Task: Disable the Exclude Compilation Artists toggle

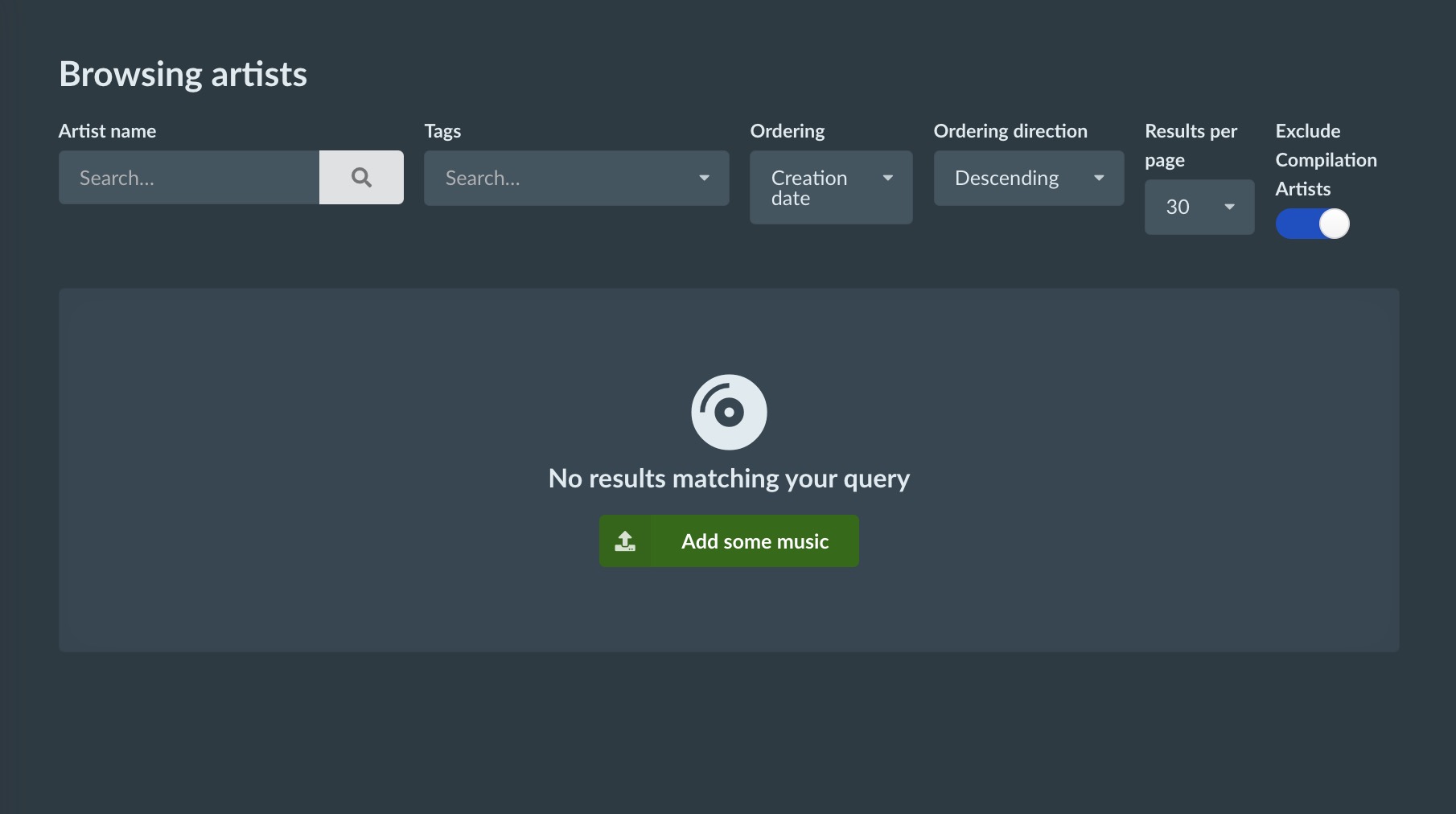Action: [x=1312, y=224]
